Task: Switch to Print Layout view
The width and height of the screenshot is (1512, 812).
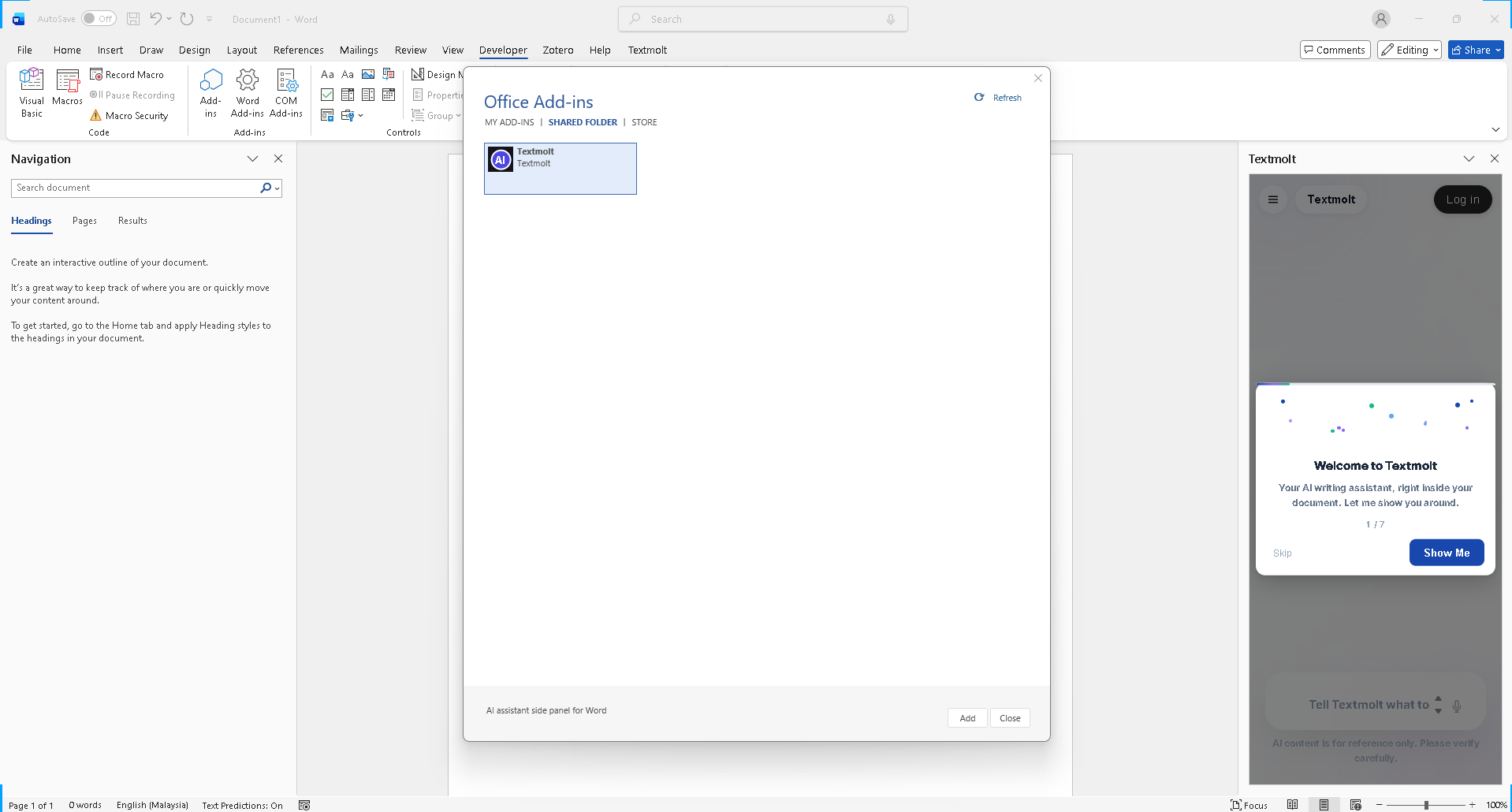Action: [x=1324, y=805]
